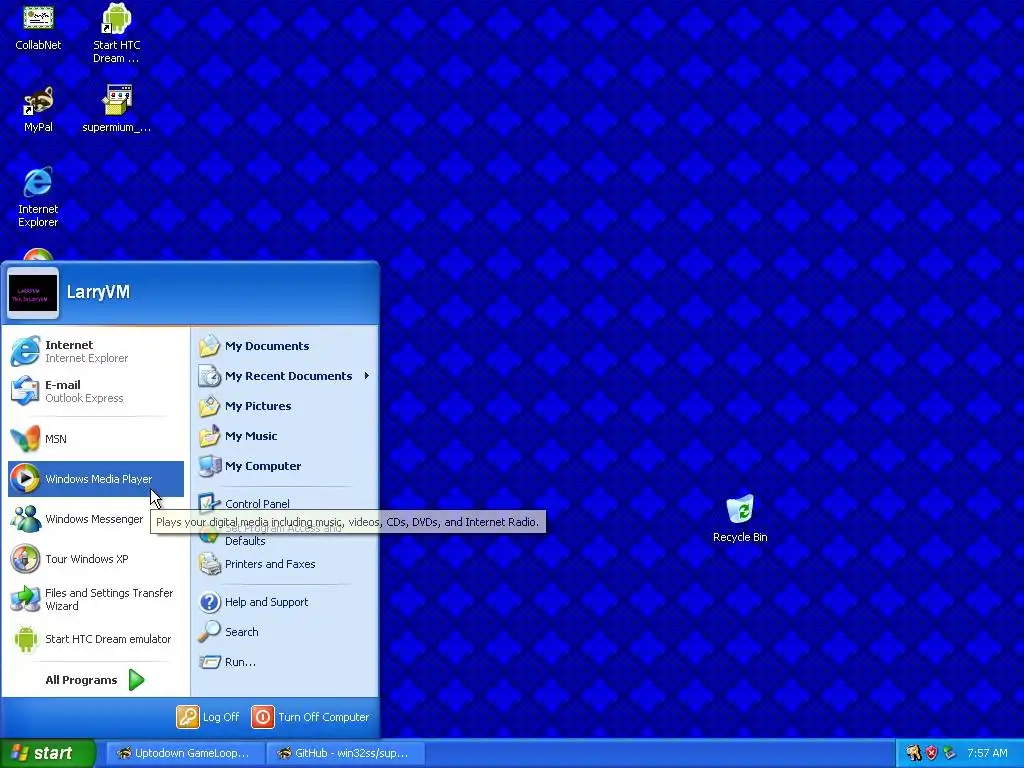Open My Pictures folder
This screenshot has width=1024, height=768.
click(285, 406)
